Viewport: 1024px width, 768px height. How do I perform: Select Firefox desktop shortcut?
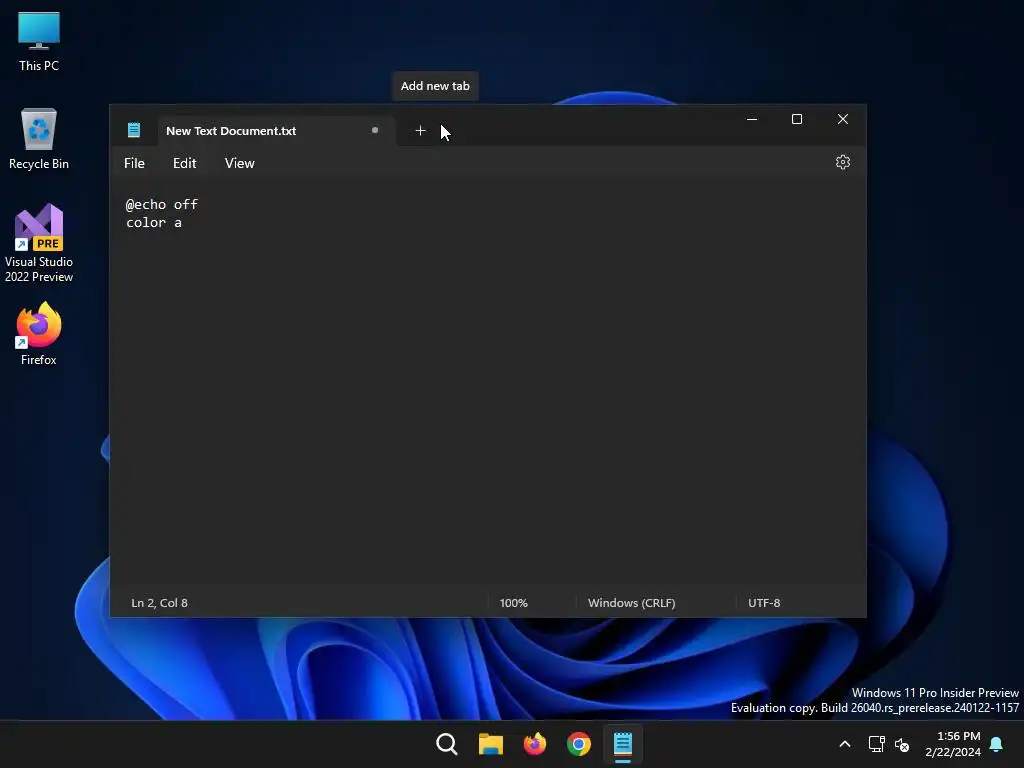point(39,334)
